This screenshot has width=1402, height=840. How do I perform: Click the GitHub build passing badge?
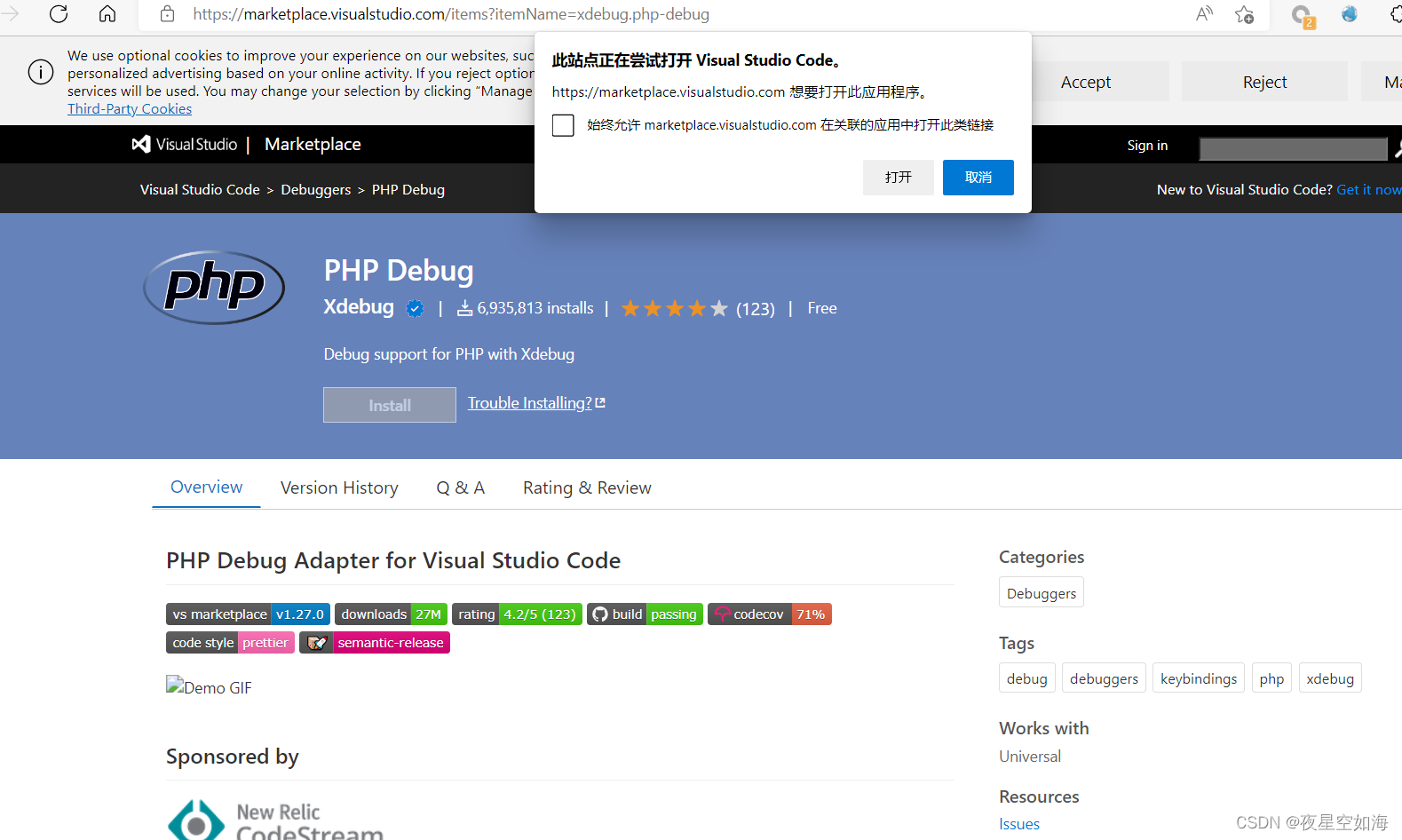[645, 614]
